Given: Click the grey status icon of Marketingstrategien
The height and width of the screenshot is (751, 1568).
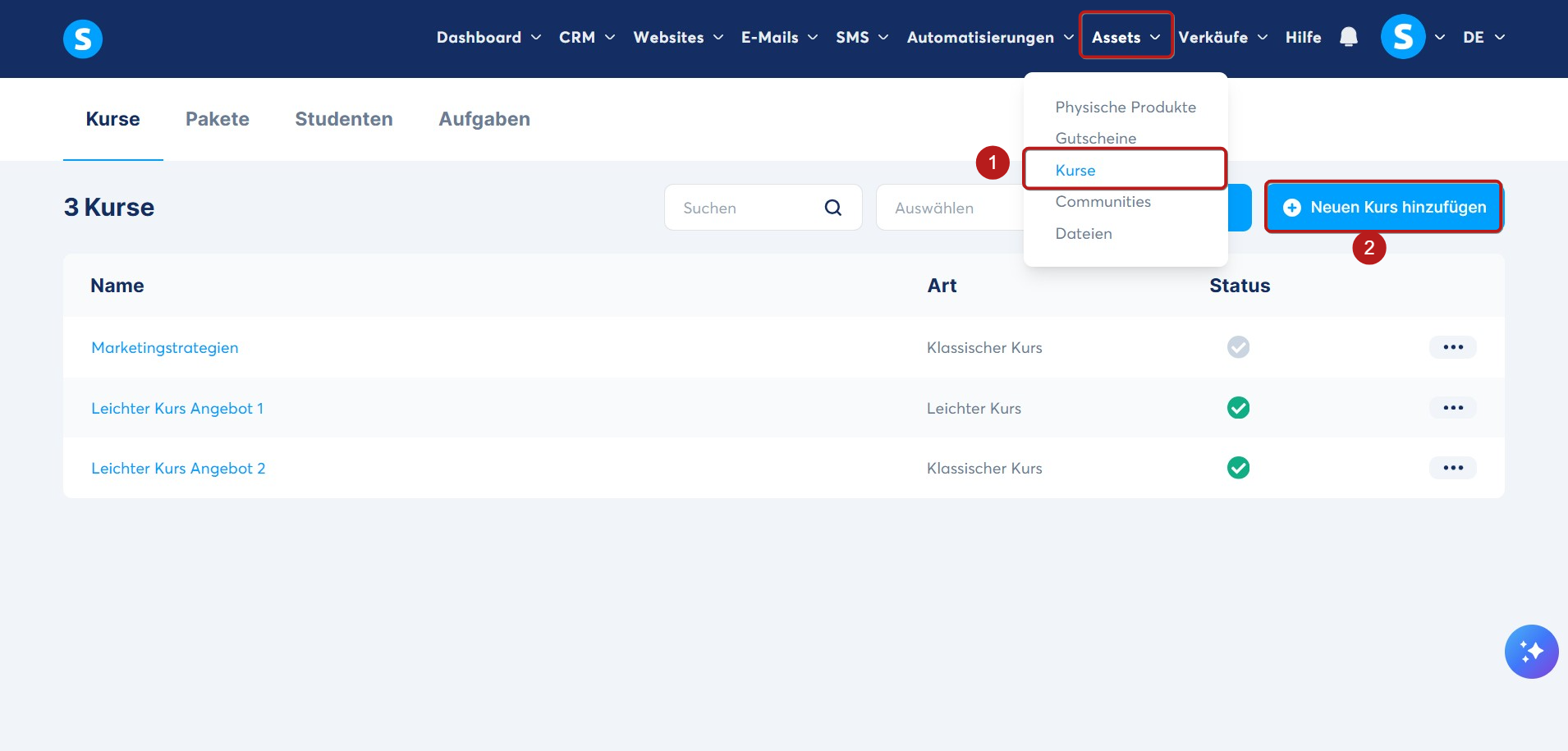Looking at the screenshot, I should tap(1238, 347).
